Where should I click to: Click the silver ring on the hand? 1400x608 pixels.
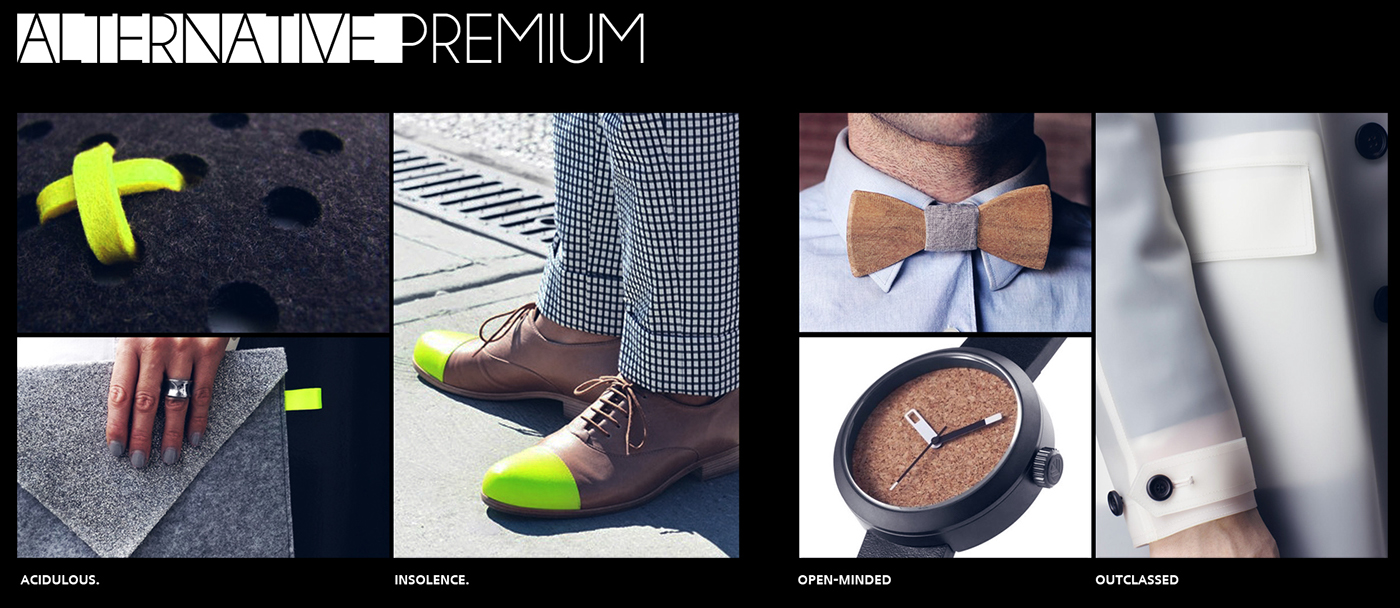[x=177, y=386]
